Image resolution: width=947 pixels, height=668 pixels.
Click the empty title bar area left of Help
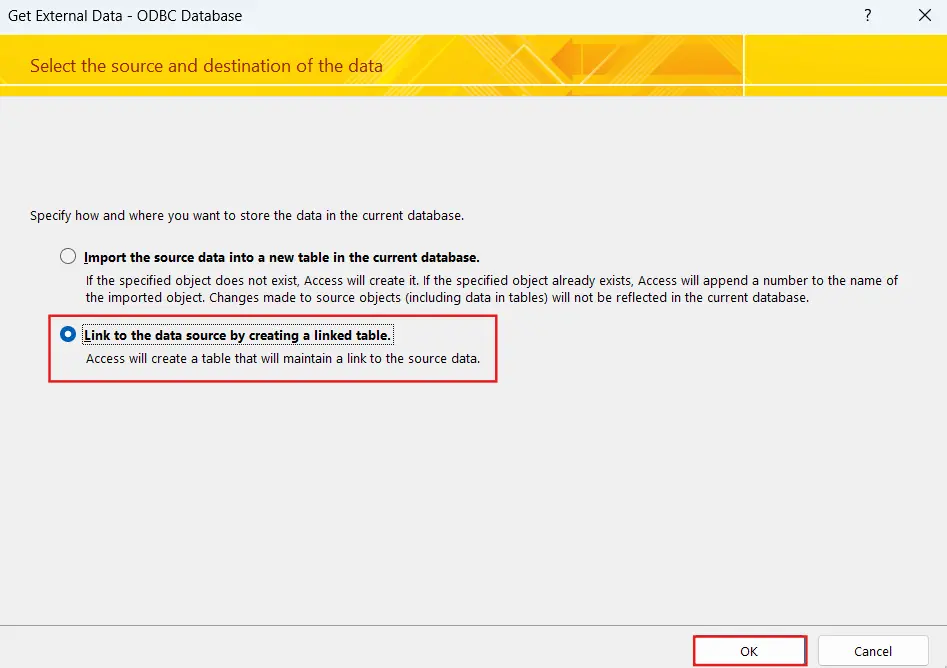click(550, 16)
